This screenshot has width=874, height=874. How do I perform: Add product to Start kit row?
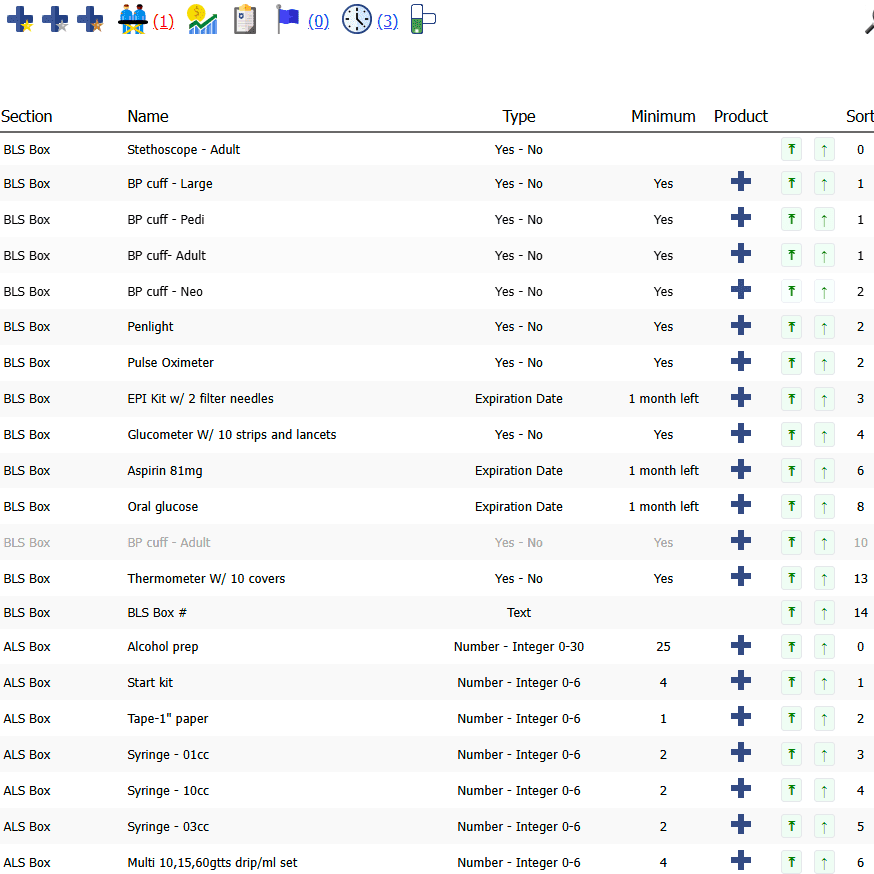pyautogui.click(x=741, y=681)
